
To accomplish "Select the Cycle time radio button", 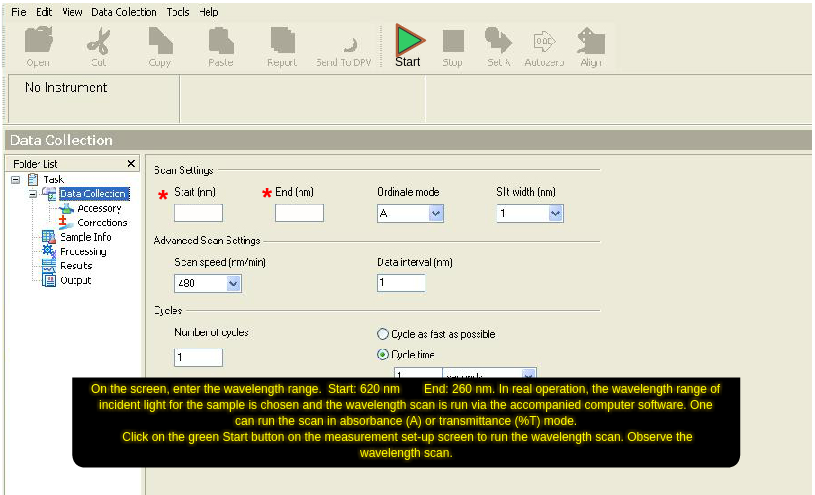I will coord(383,354).
